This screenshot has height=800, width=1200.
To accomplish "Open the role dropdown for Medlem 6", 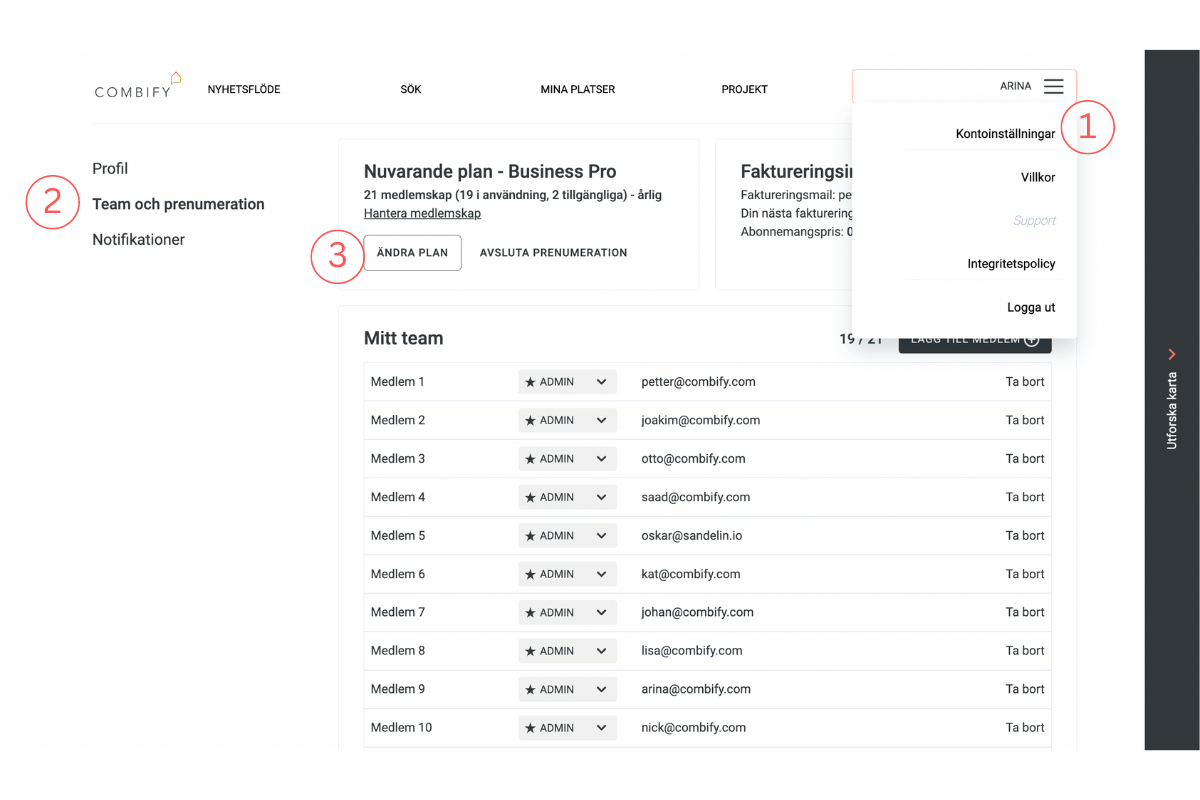I will point(601,575).
